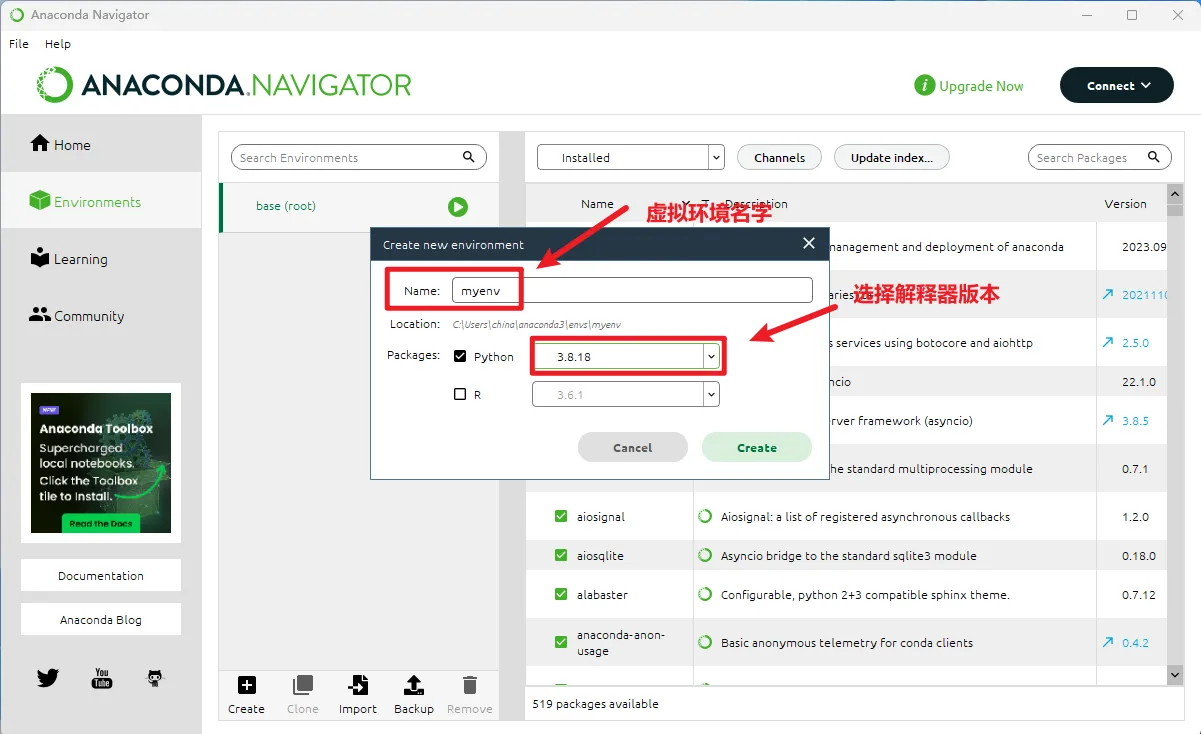Screen dimensions: 1201x734
Task: Toggle the aiosqlite package checkbox
Action: tap(561, 555)
